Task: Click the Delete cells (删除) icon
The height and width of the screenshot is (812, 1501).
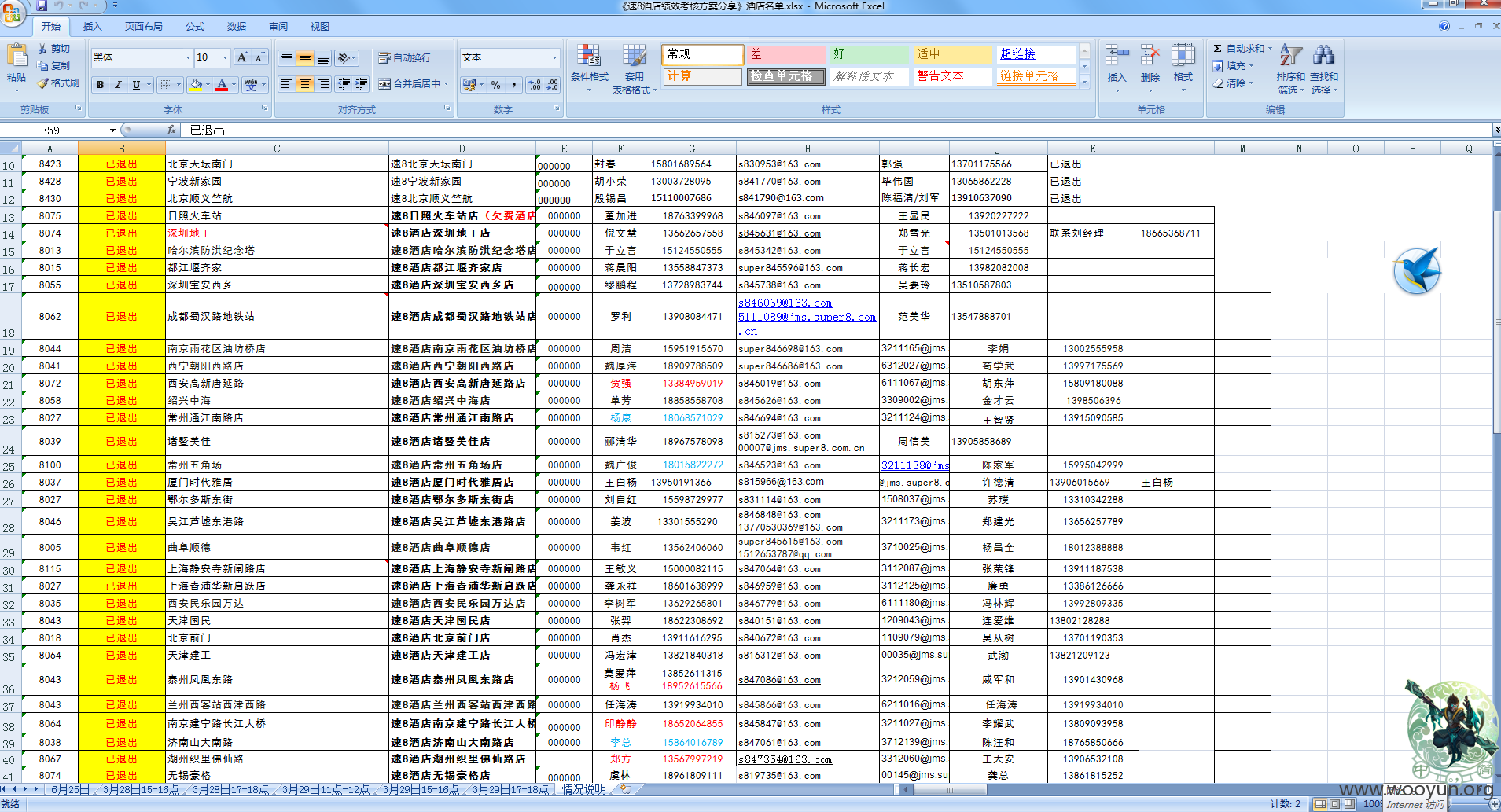Action: [x=1150, y=56]
